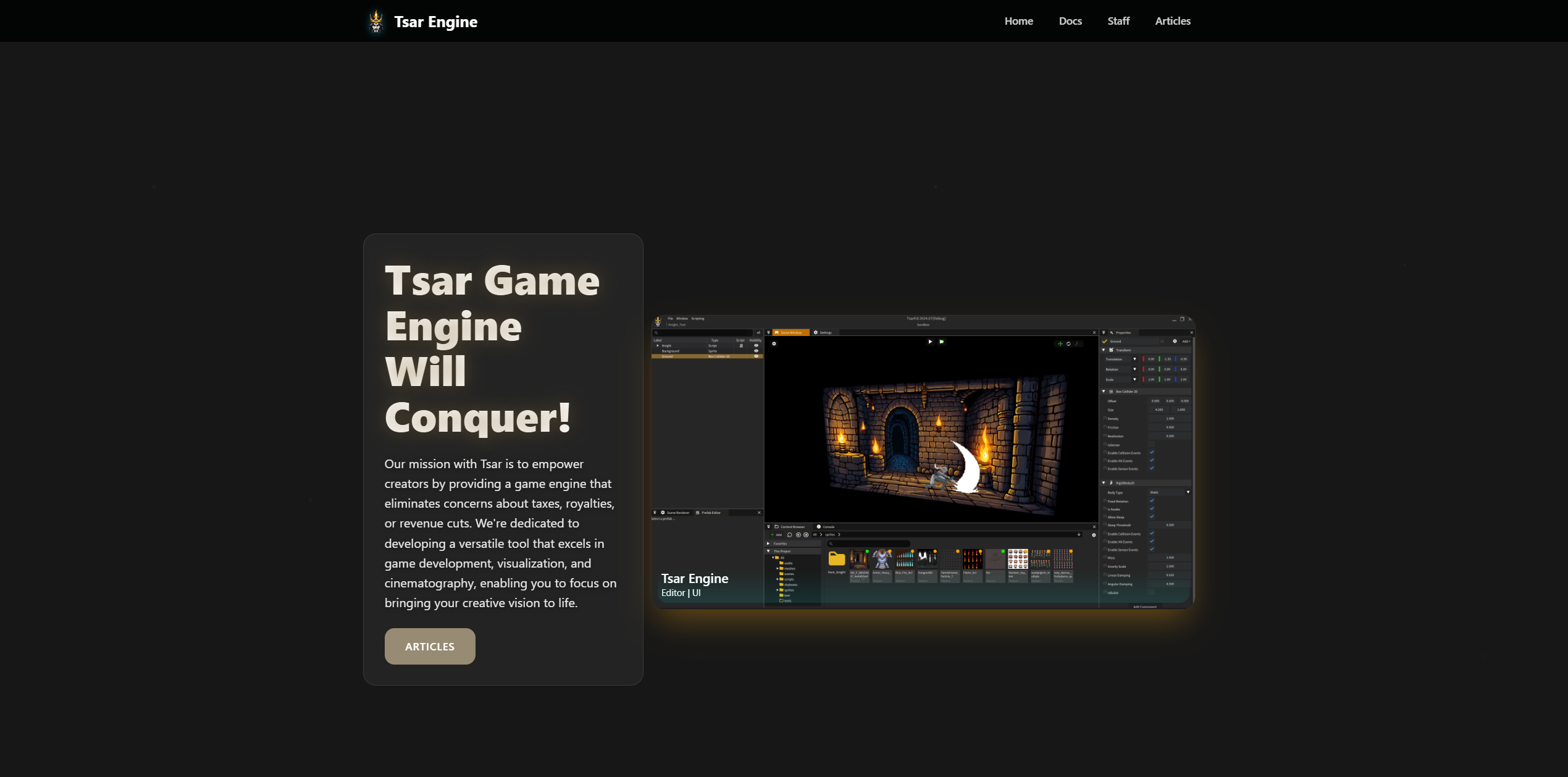
Task: Open Articles in the top navigation
Action: click(x=1173, y=21)
